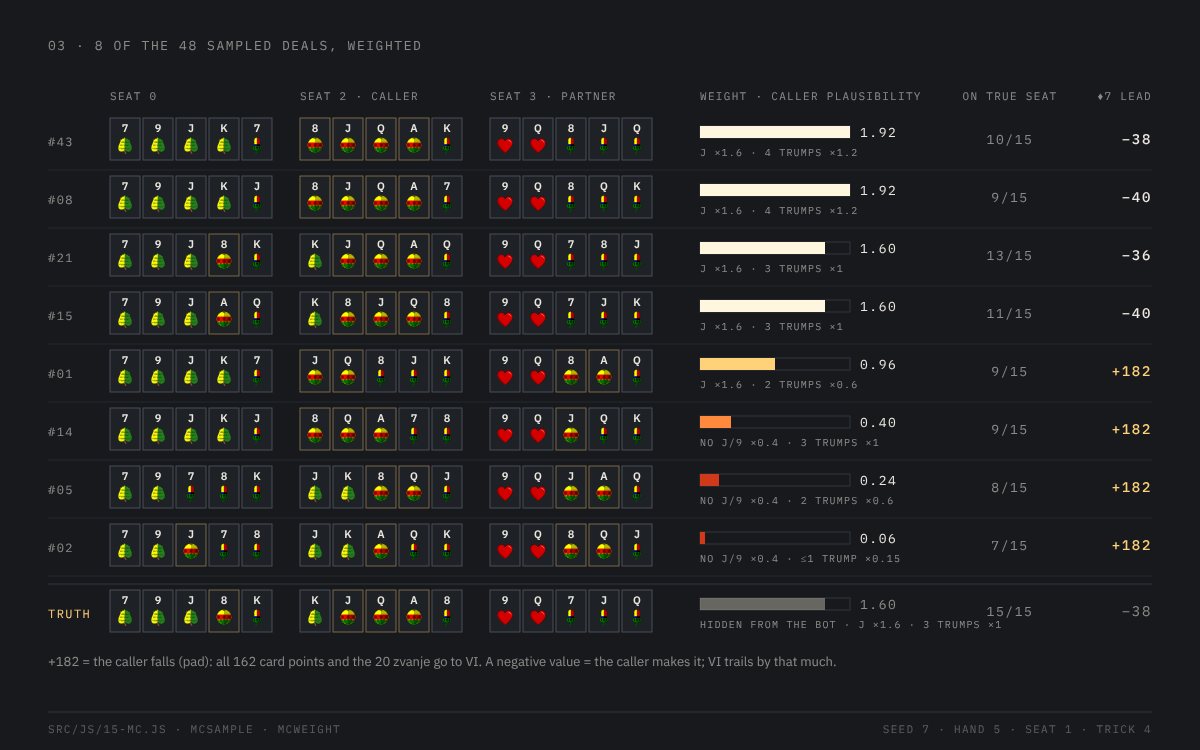The image size is (1200, 750).
Task: Click the K of leaves in TRUTH row caller hand
Action: click(x=315, y=611)
